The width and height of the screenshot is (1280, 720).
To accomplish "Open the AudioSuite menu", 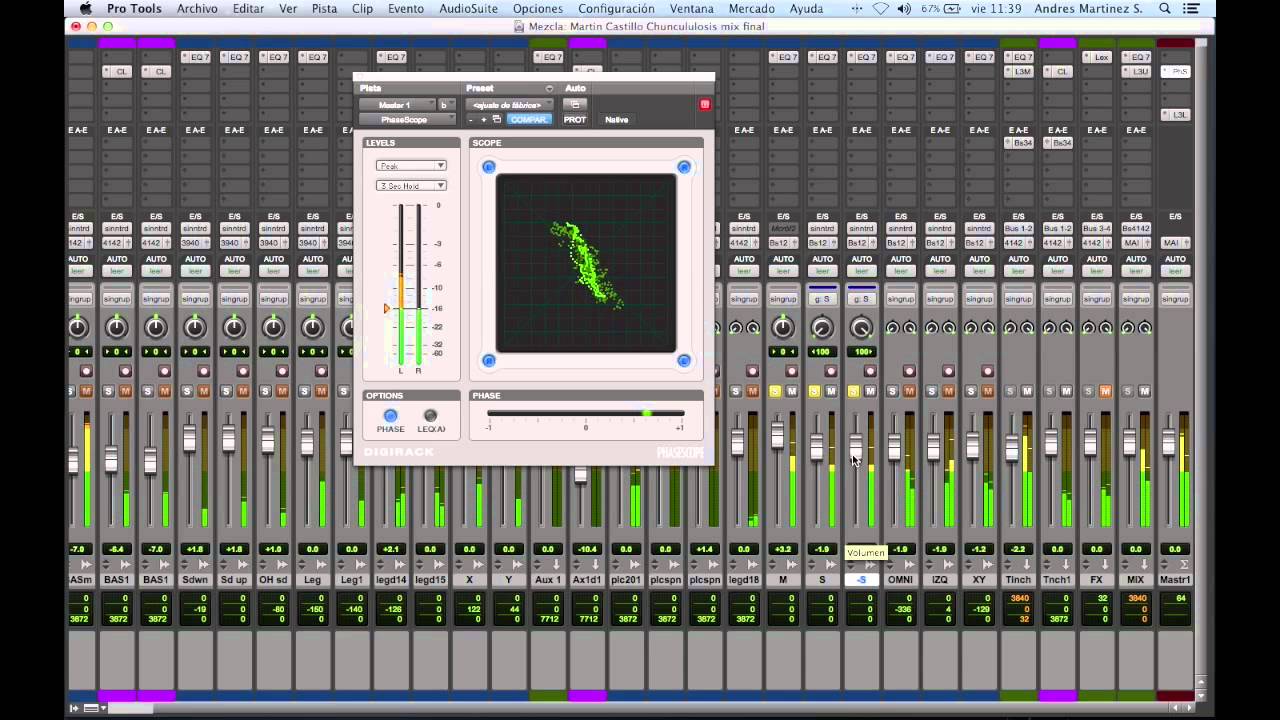I will pyautogui.click(x=468, y=9).
